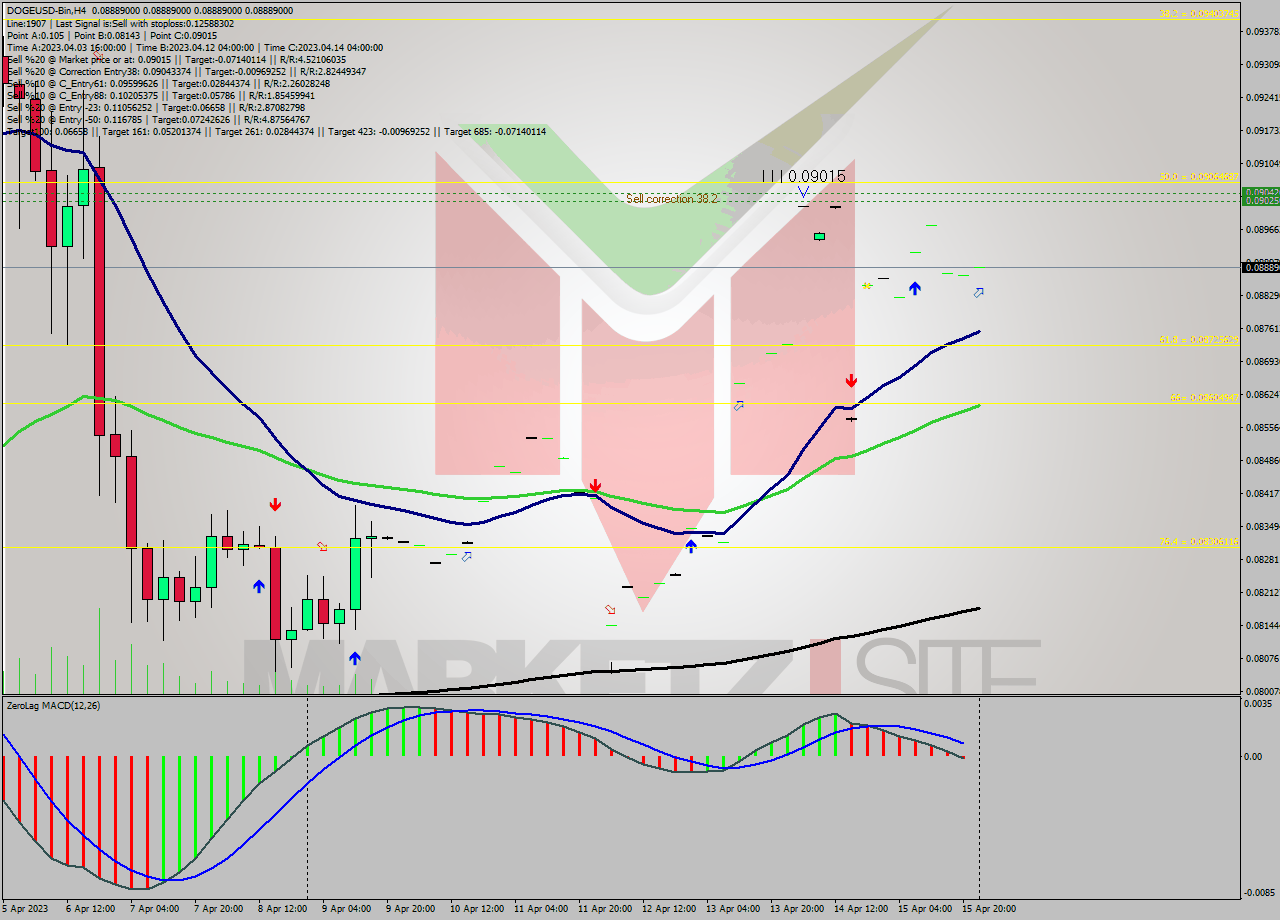Select the 'Sell correction 38.2' chart label
The width and height of the screenshot is (1280, 920).
point(672,199)
